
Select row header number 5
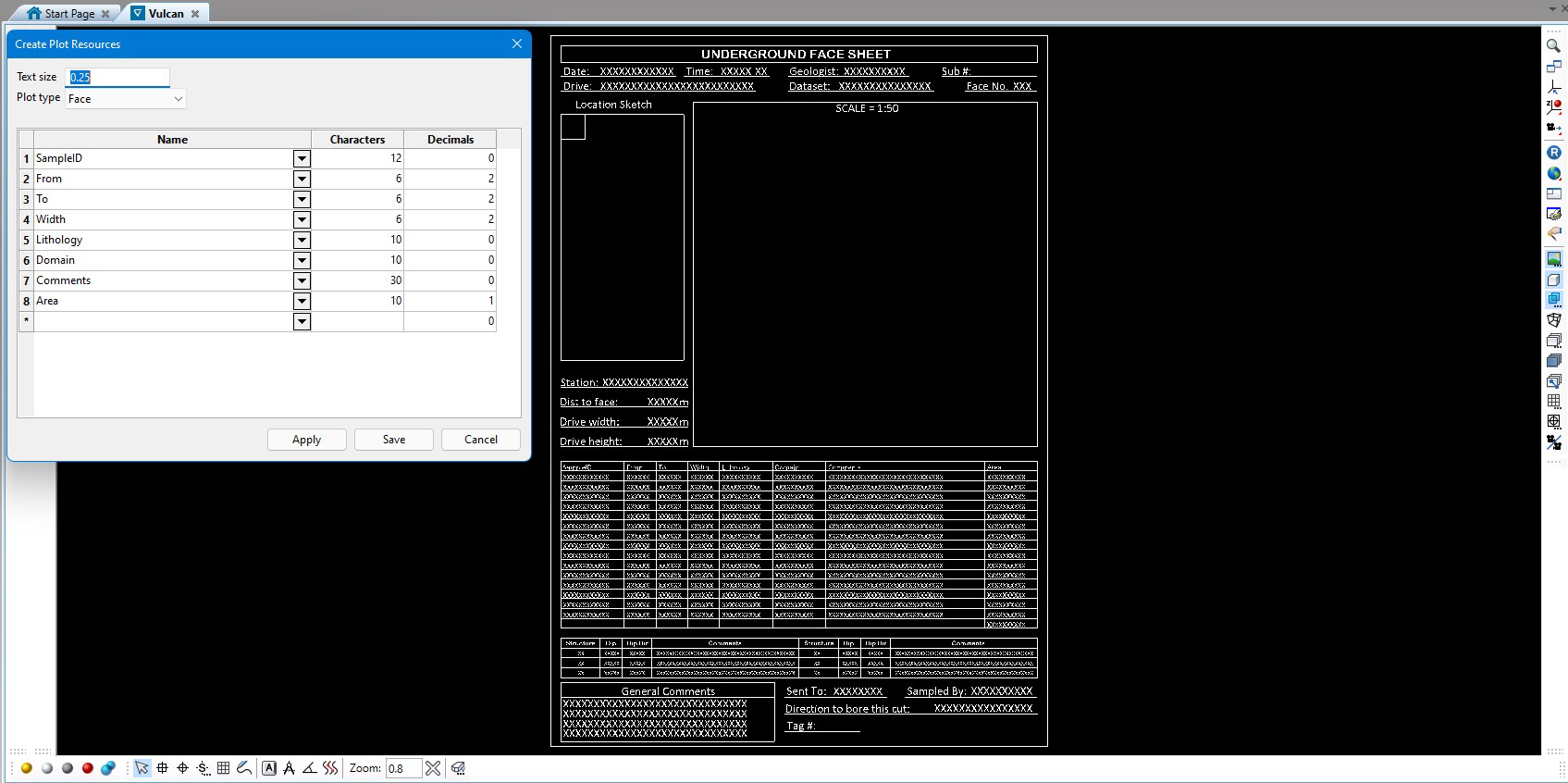click(26, 240)
